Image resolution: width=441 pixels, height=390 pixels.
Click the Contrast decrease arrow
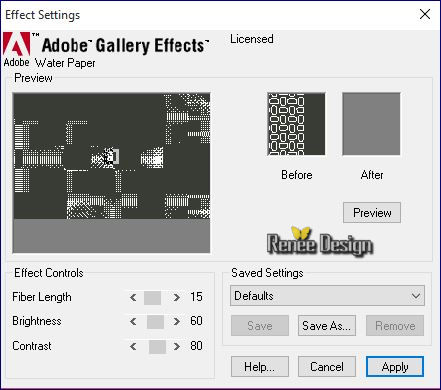click(x=133, y=347)
